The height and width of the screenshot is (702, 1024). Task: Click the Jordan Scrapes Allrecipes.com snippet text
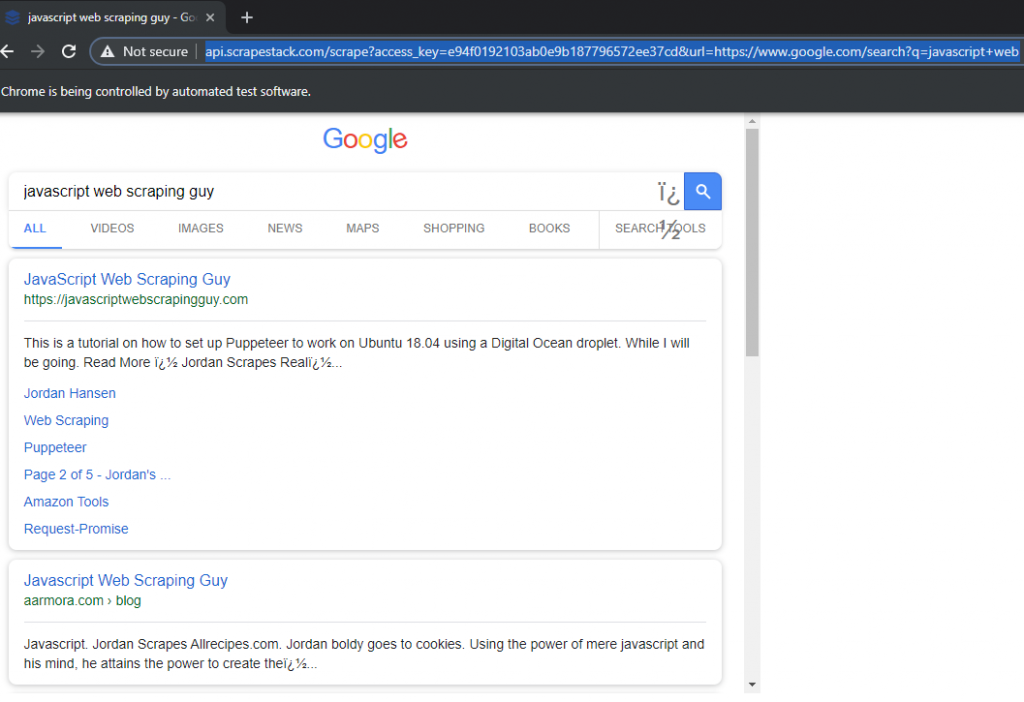coord(364,654)
